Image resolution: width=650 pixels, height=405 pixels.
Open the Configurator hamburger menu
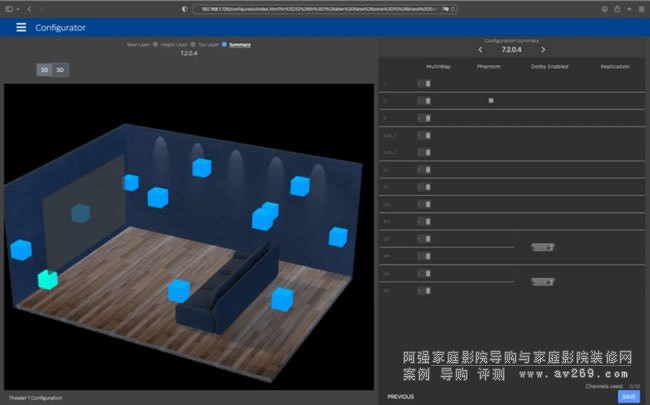[x=21, y=28]
